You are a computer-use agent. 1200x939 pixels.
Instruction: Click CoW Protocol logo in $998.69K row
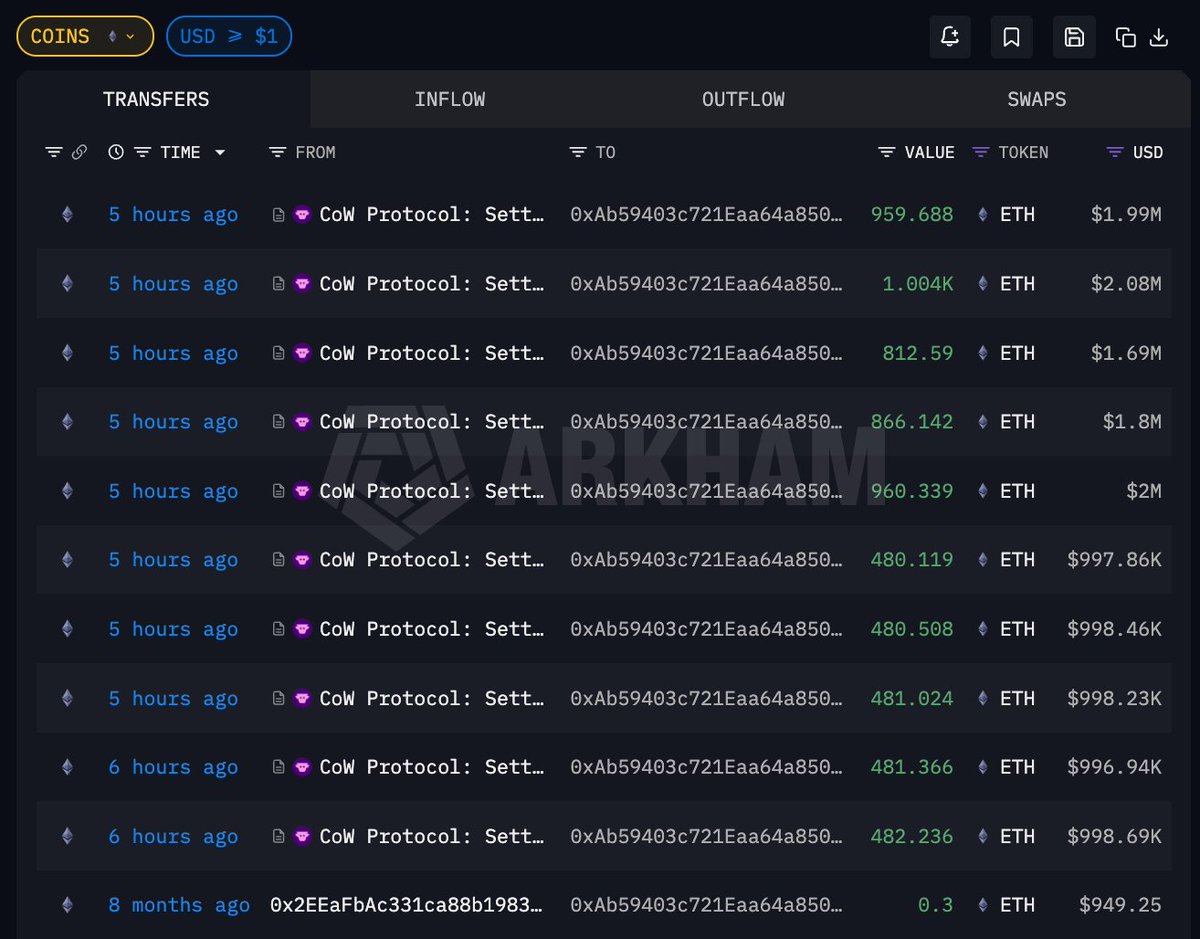(302, 836)
